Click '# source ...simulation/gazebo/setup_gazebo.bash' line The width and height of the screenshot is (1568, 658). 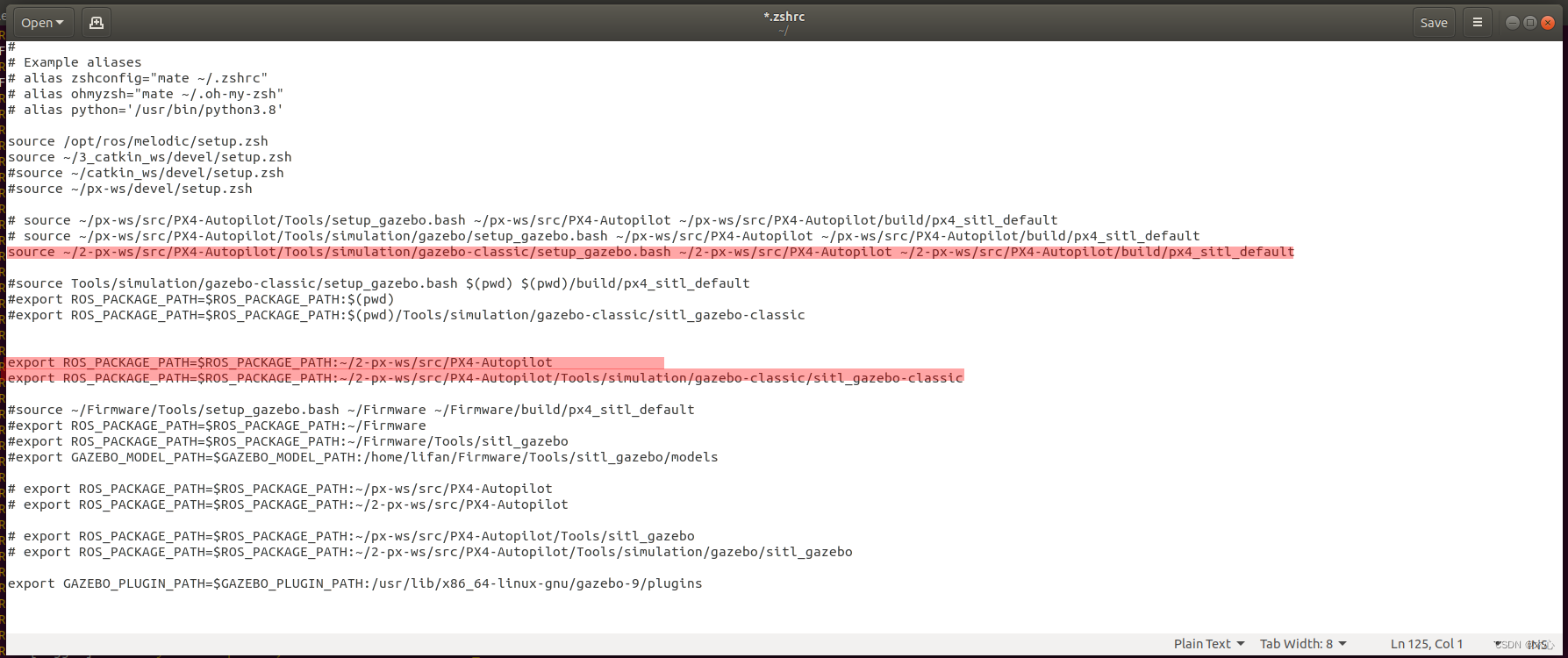(604, 236)
